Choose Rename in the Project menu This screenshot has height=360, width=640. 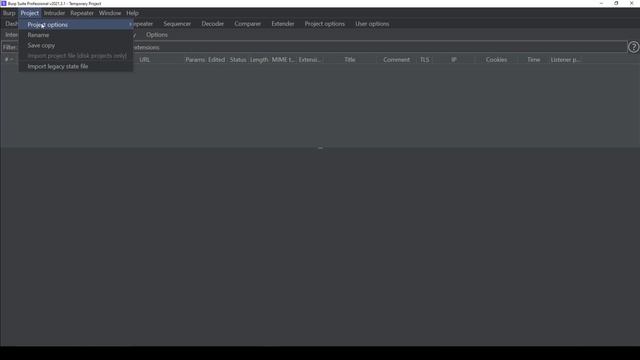coord(76,35)
